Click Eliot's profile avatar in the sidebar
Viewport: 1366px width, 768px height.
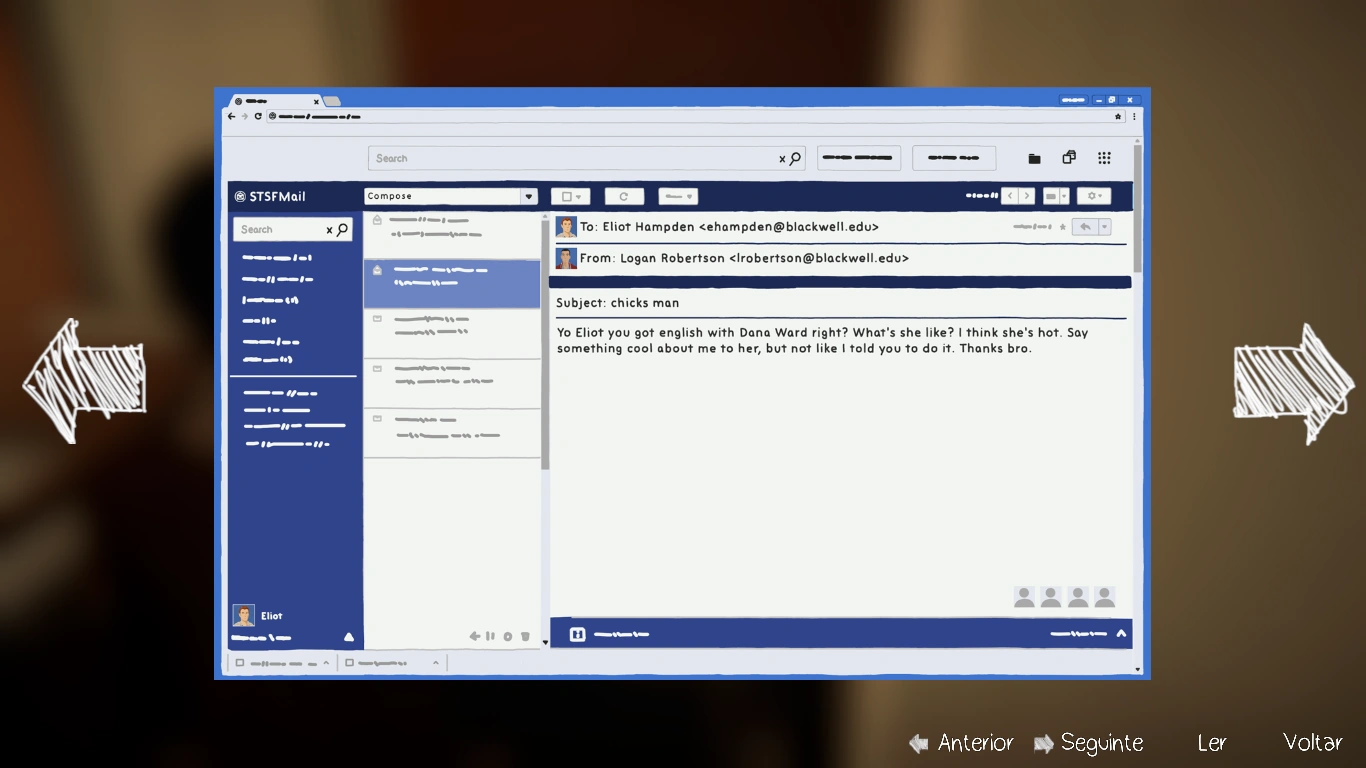coord(244,615)
